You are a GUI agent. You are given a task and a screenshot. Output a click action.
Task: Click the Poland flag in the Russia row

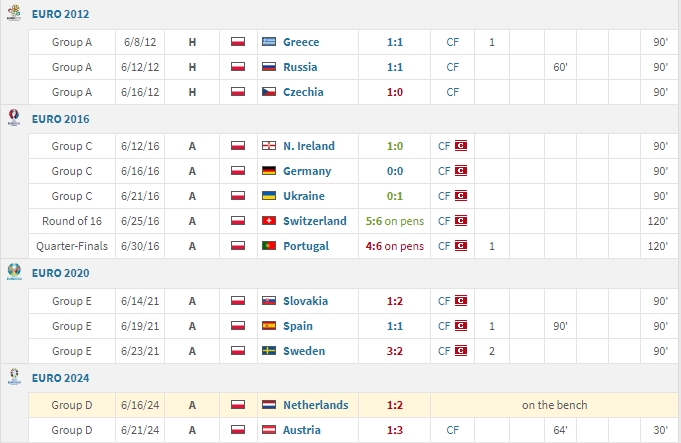click(238, 67)
